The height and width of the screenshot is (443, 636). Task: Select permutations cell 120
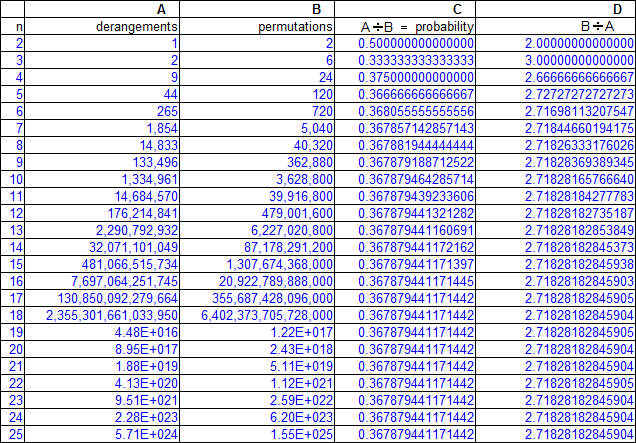(257, 94)
